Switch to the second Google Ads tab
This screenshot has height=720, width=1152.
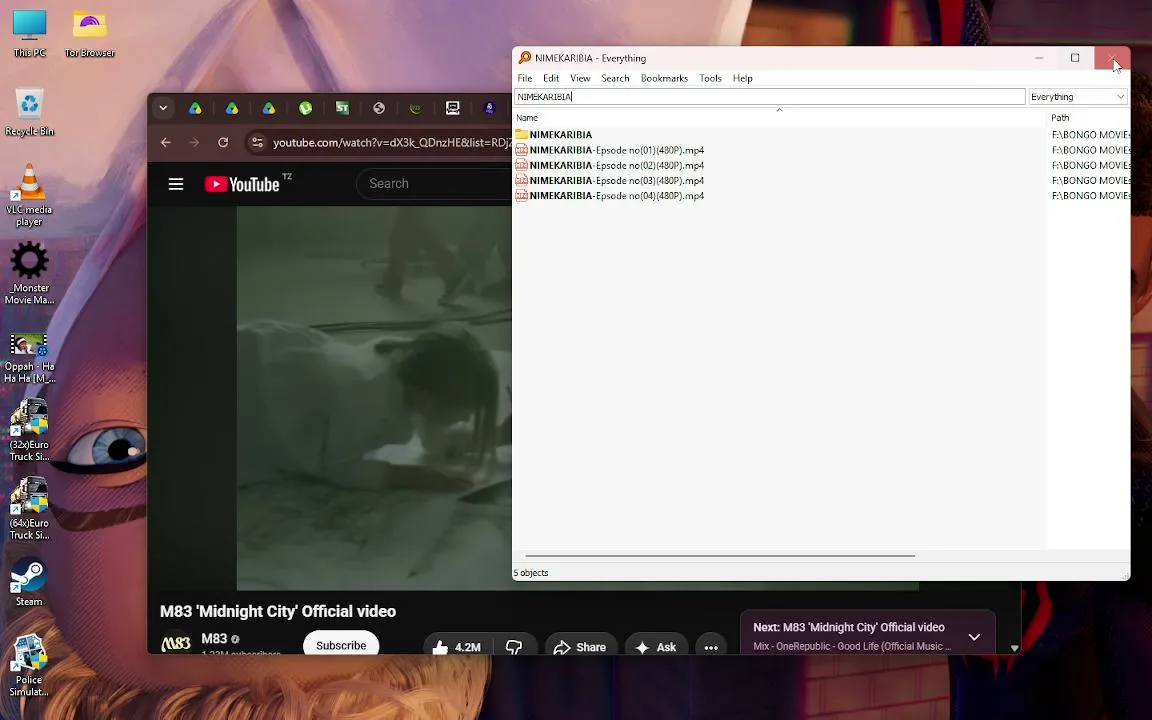[232, 108]
